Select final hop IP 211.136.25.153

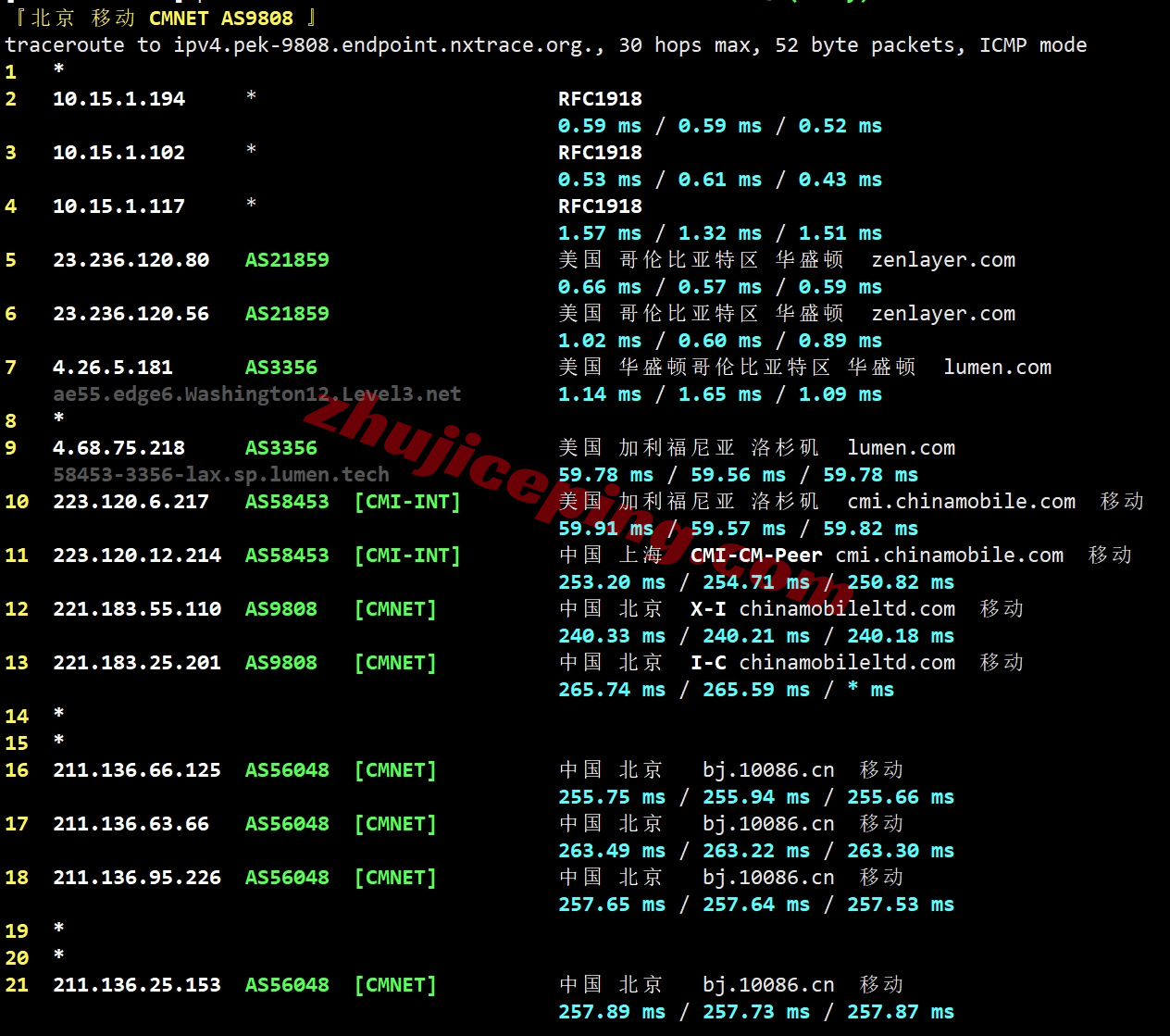(136, 985)
